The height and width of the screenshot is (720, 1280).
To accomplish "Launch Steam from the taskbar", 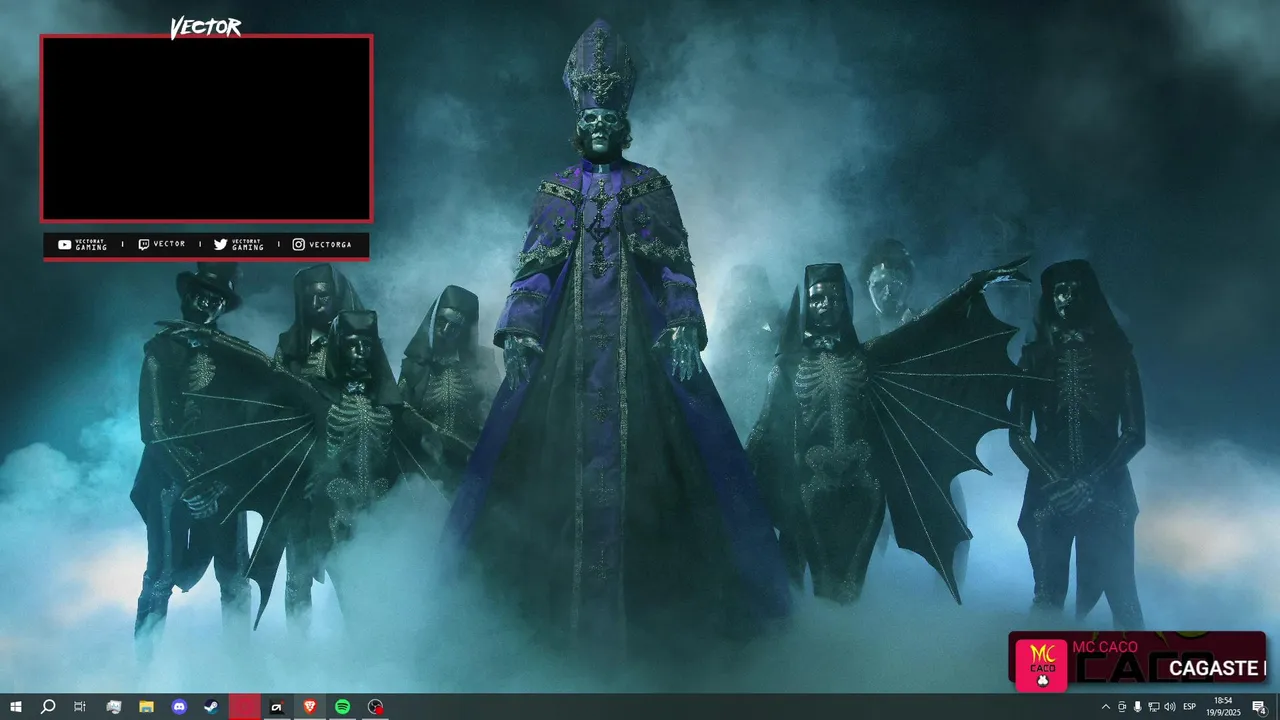I will pos(212,707).
